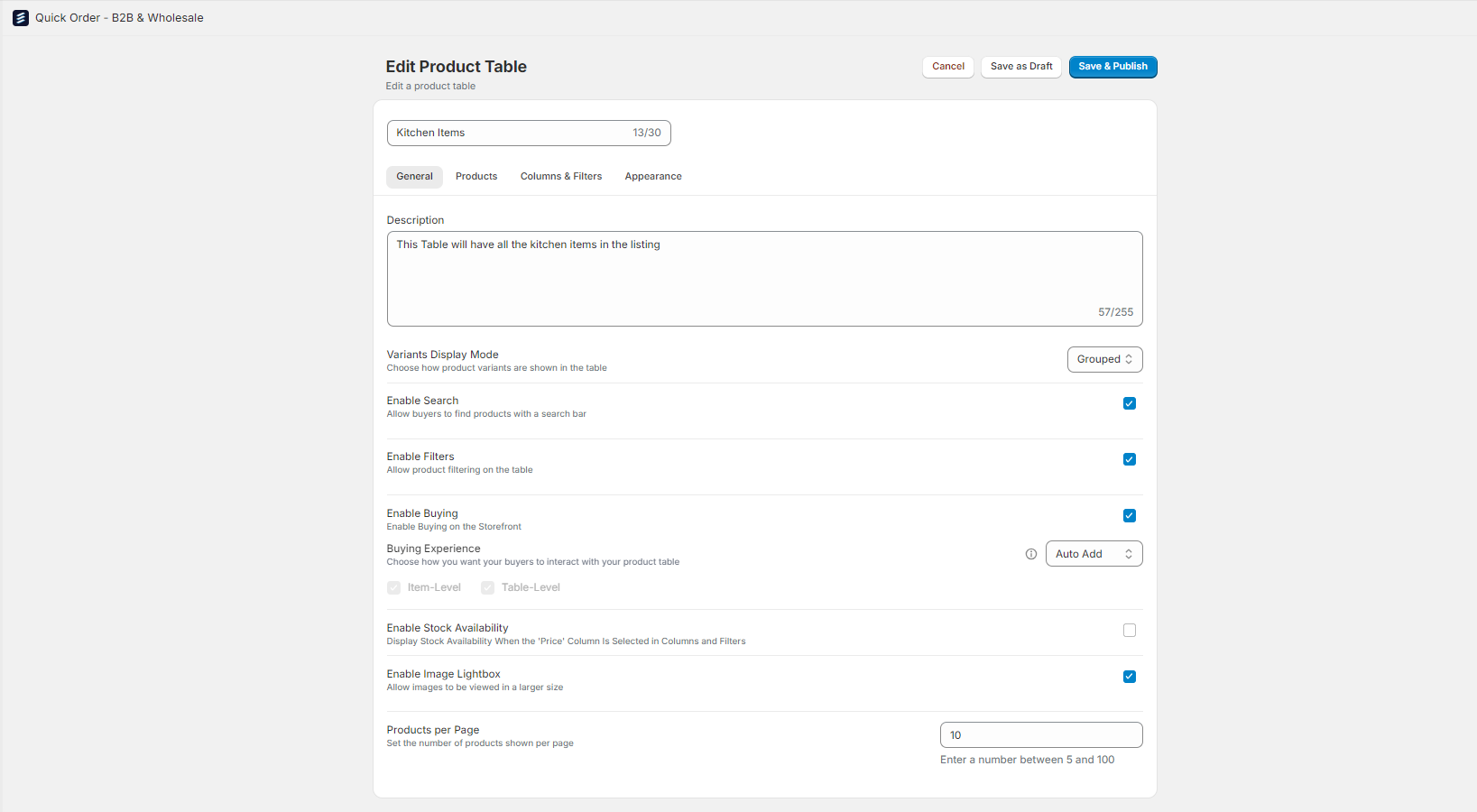Screen dimensions: 1477x812
Task: Select the General tab
Action: (x=414, y=177)
